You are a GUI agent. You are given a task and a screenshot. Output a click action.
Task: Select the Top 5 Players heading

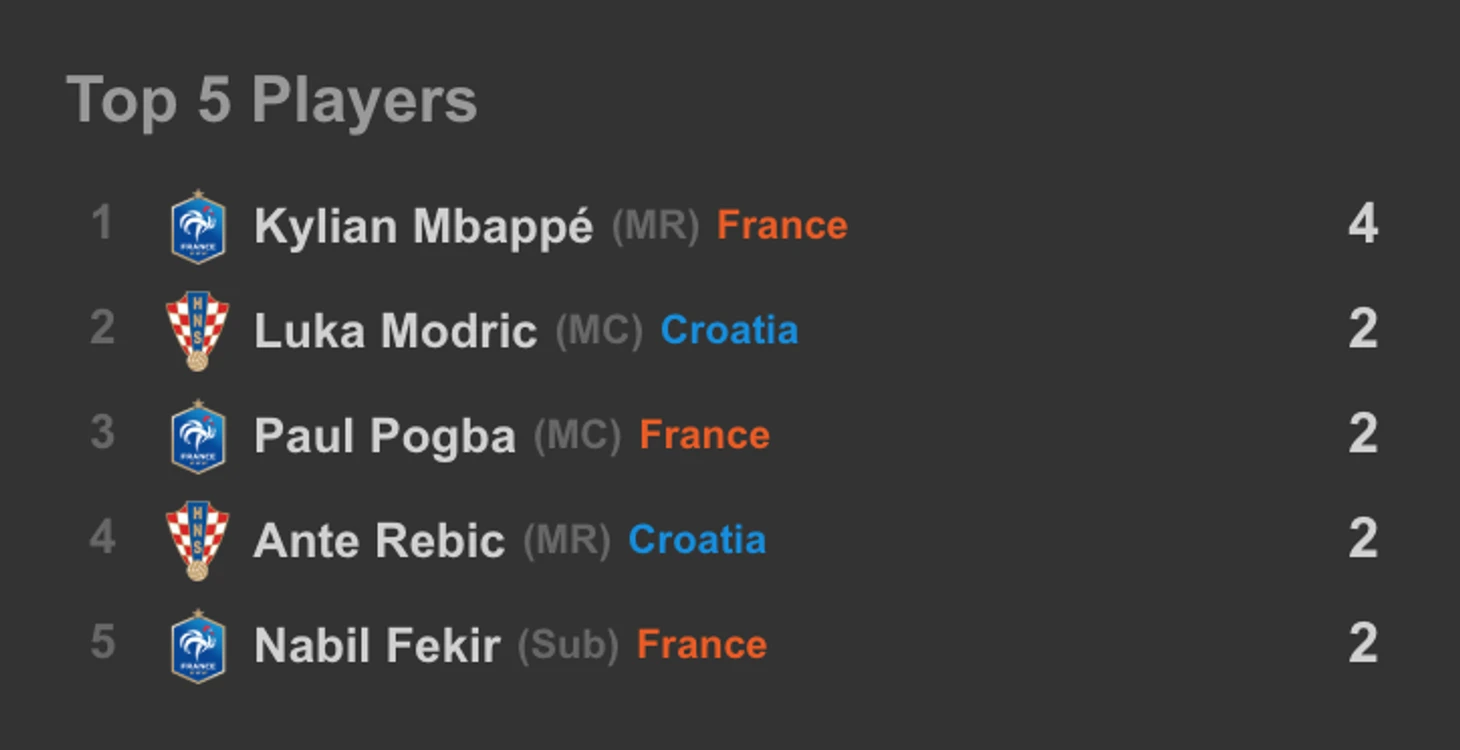272,101
